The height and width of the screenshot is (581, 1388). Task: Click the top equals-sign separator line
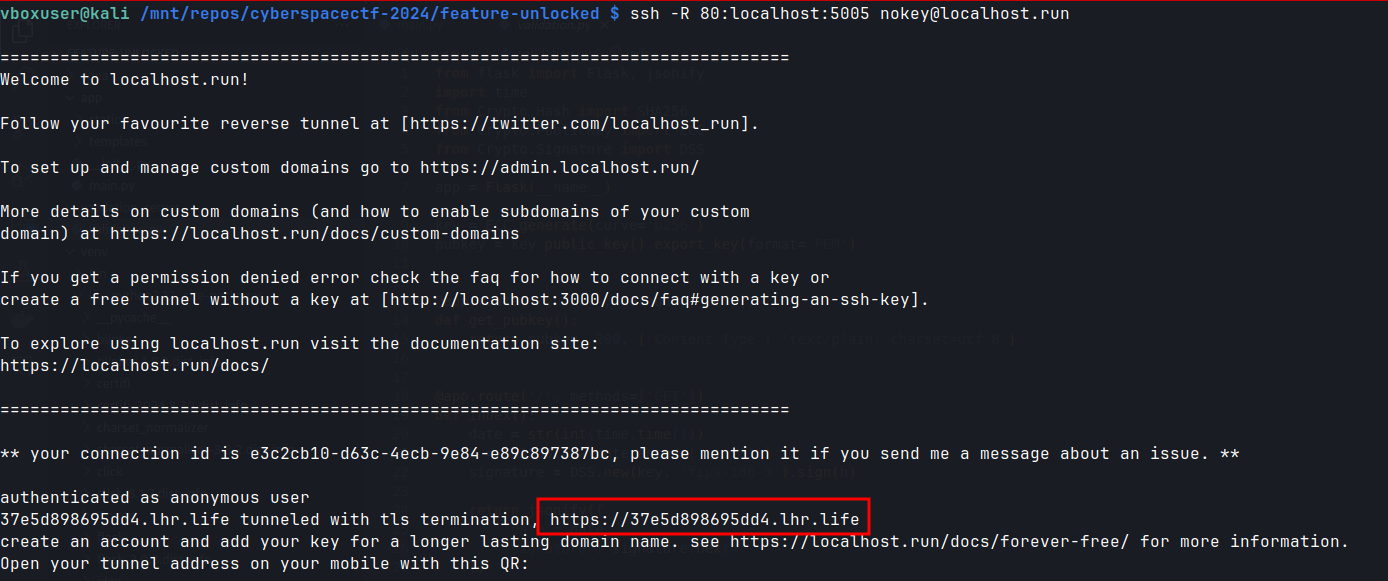[394, 58]
